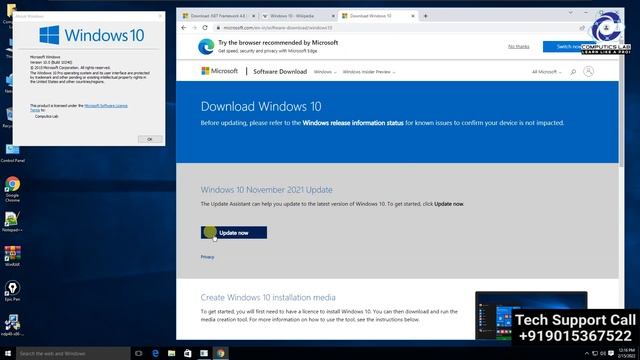Screen dimensions: 640x360
Task: Click the Chrome address bar URL
Action: 278,28
